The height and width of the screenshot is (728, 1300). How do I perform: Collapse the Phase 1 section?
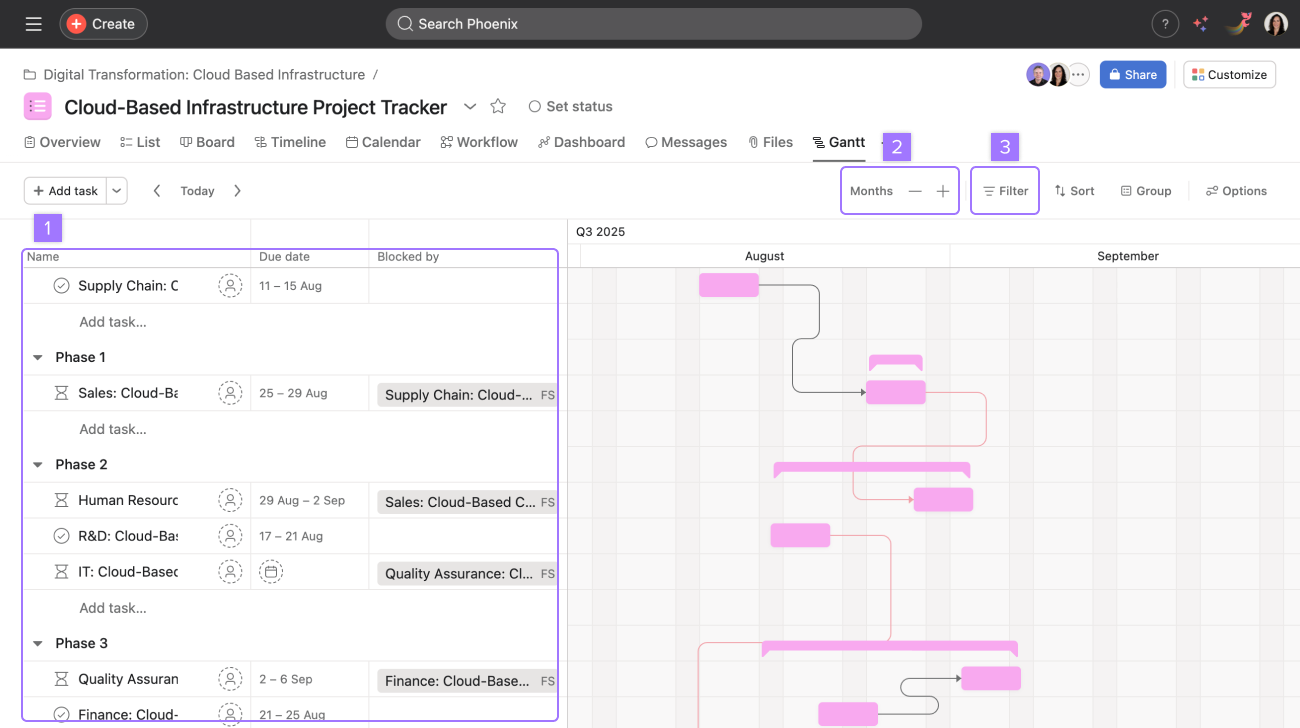point(38,357)
